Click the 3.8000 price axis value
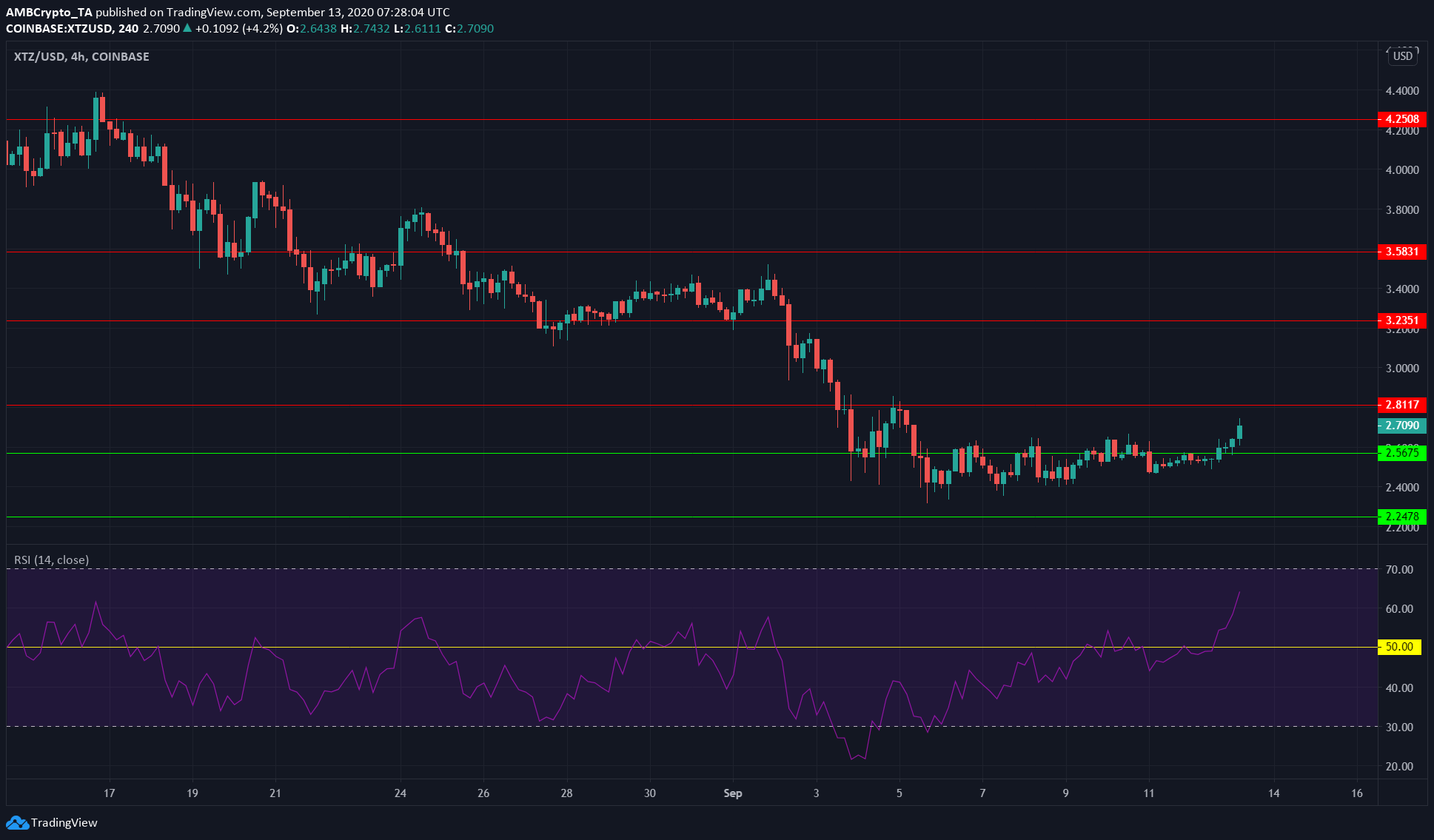The height and width of the screenshot is (840, 1434). coord(1402,210)
